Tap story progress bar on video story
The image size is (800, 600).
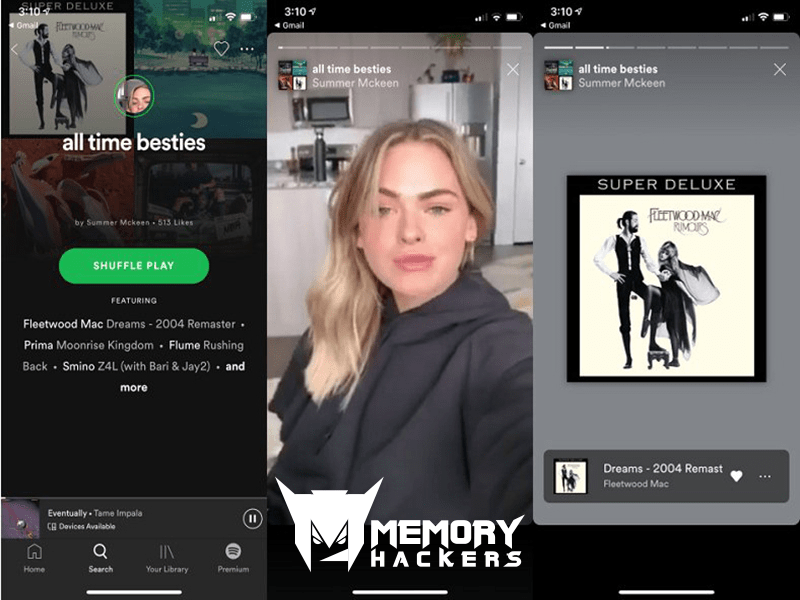[x=400, y=47]
